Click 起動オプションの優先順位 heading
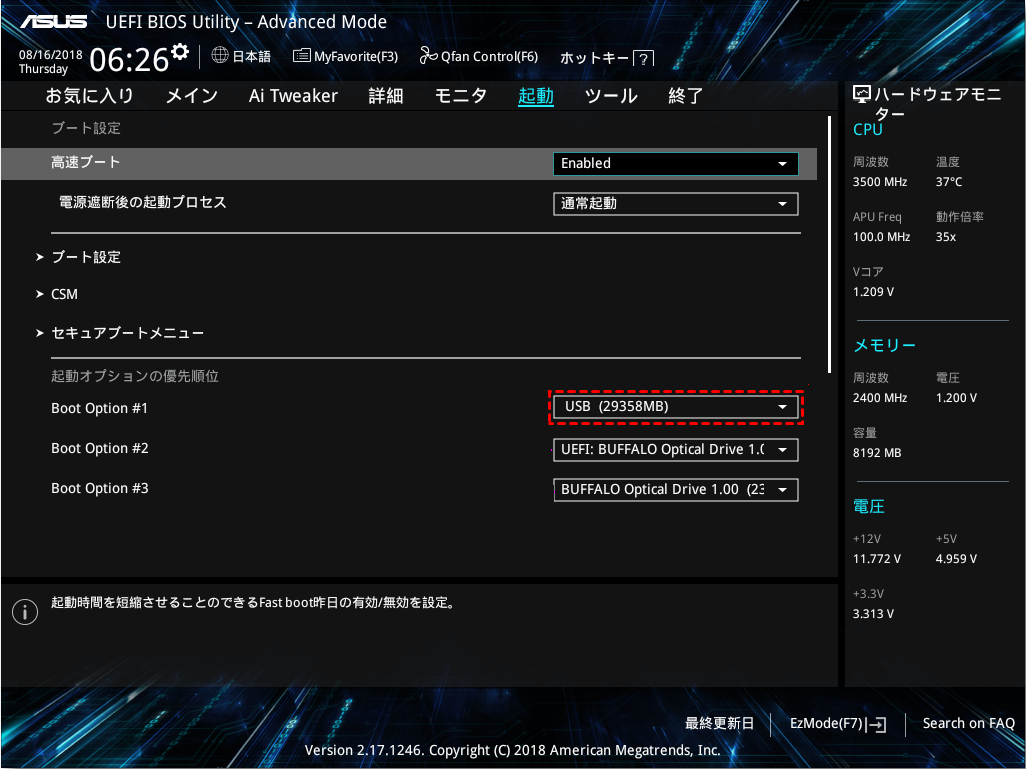Image resolution: width=1026 pixels, height=769 pixels. 135,376
